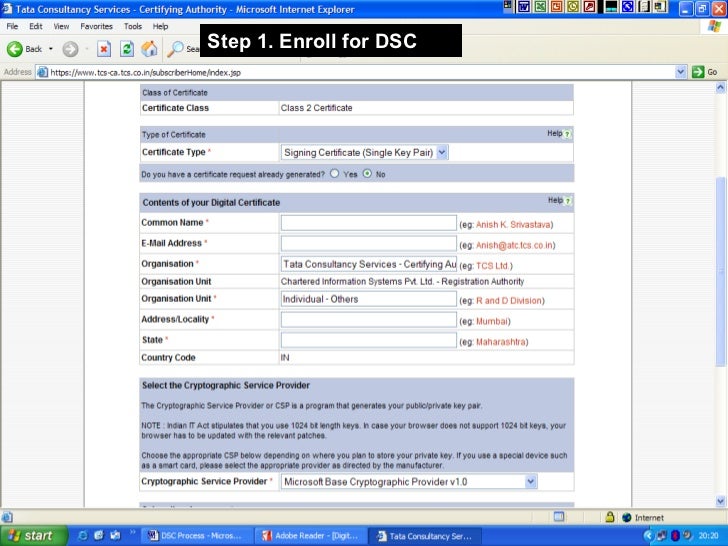
Task: Launch Access from the Office shortcut bar
Action: click(x=590, y=7)
